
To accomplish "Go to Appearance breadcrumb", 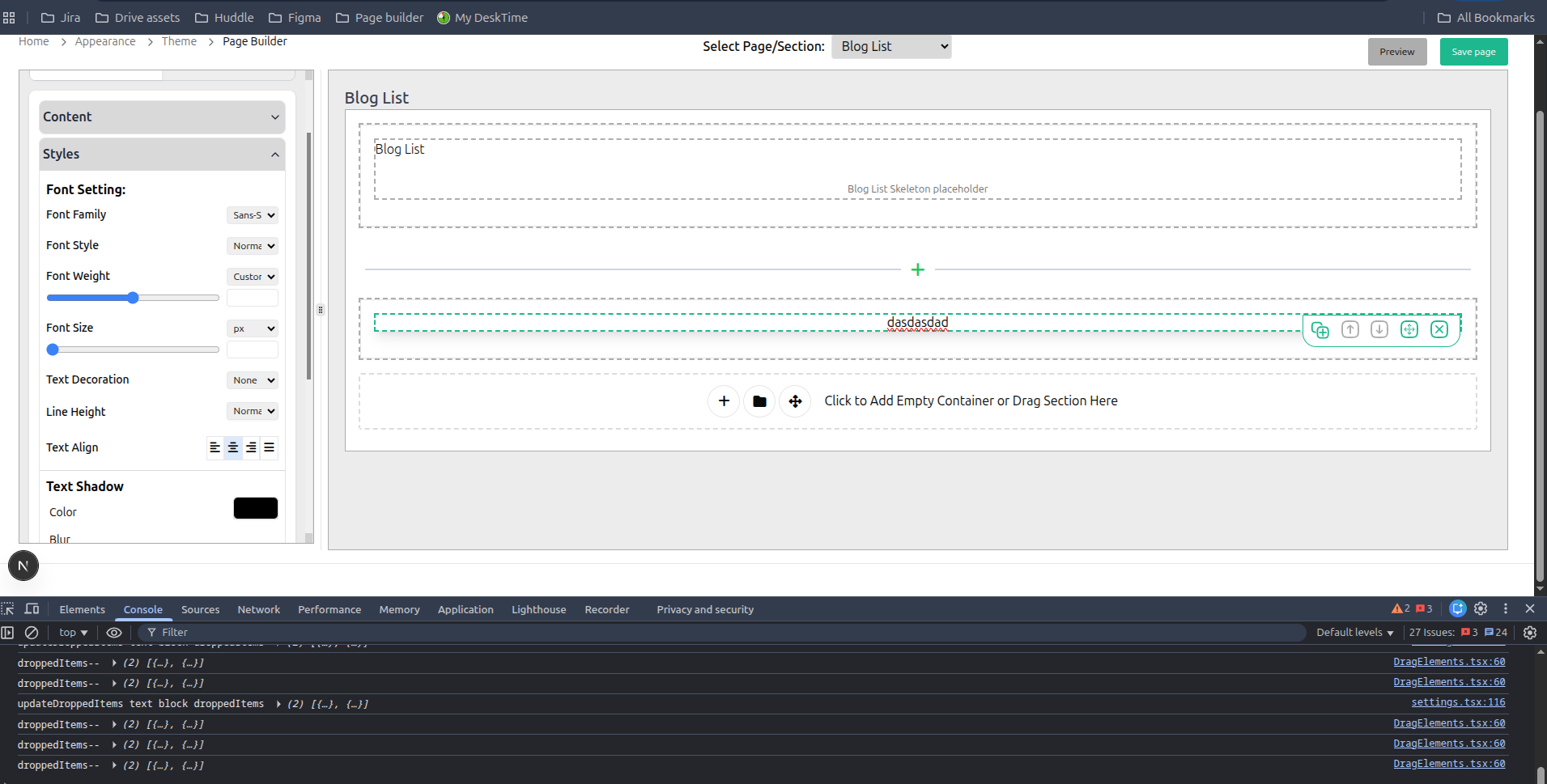I will click(x=105, y=41).
